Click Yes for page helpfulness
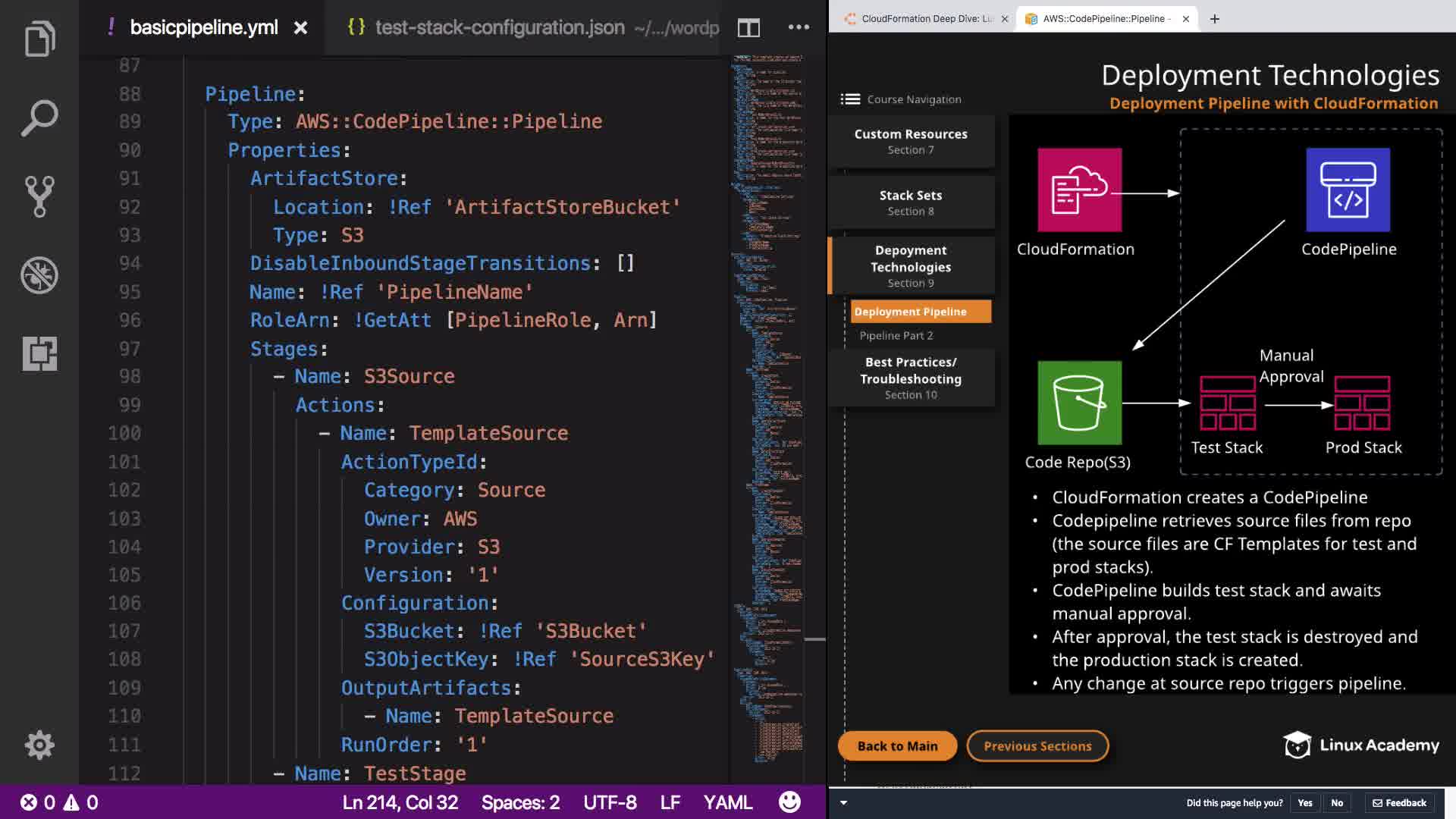Viewport: 1456px width, 819px height. 1304,802
